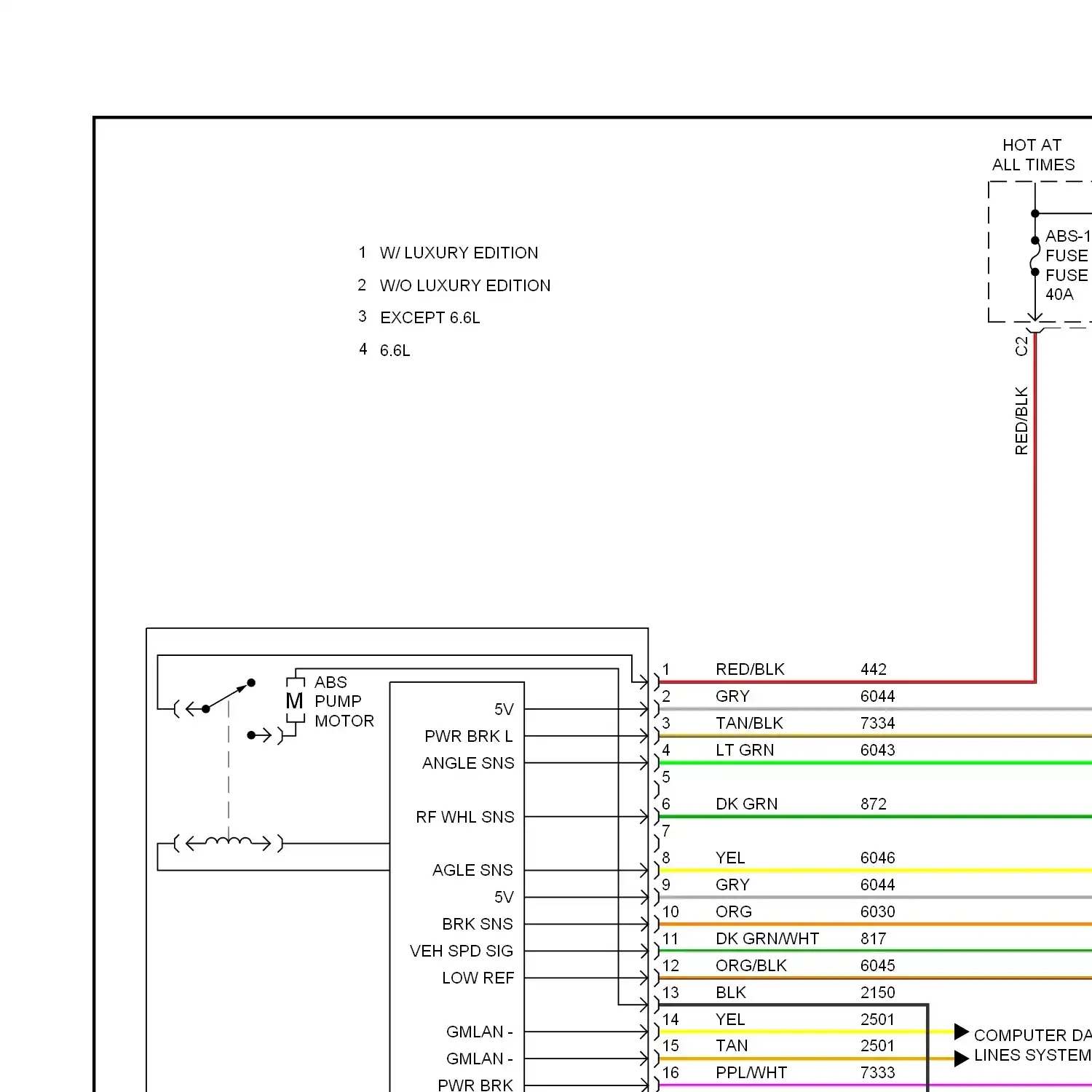Viewport: 1092px width, 1092px height.
Task: Select the 'RF WHL SNS' signal label
Action: point(464,817)
